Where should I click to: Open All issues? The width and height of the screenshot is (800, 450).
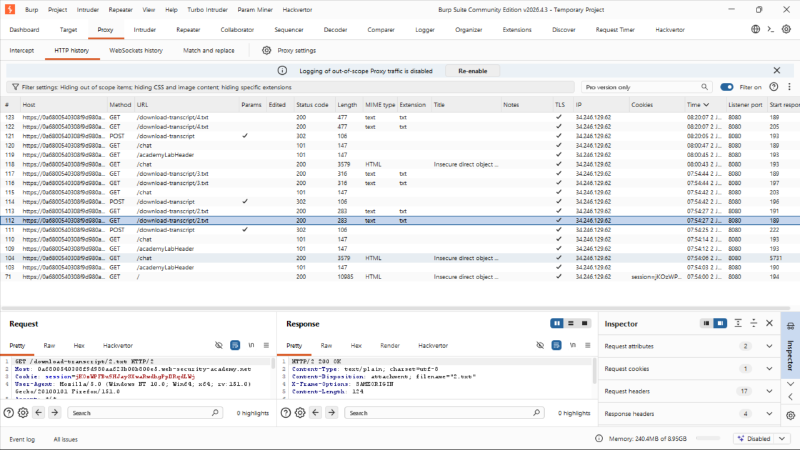(65, 439)
